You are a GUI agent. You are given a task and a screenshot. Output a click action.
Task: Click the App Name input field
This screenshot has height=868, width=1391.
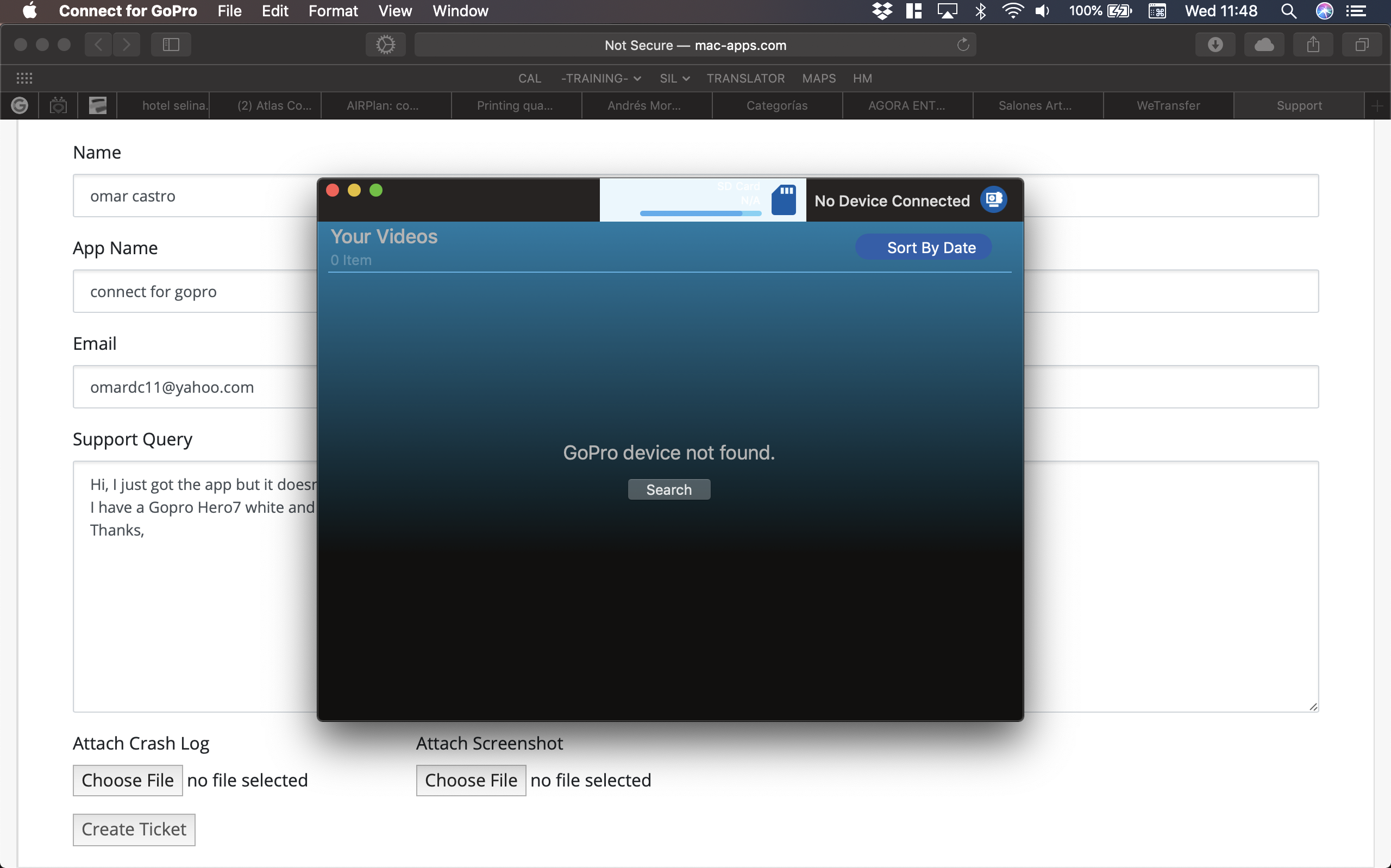695,292
